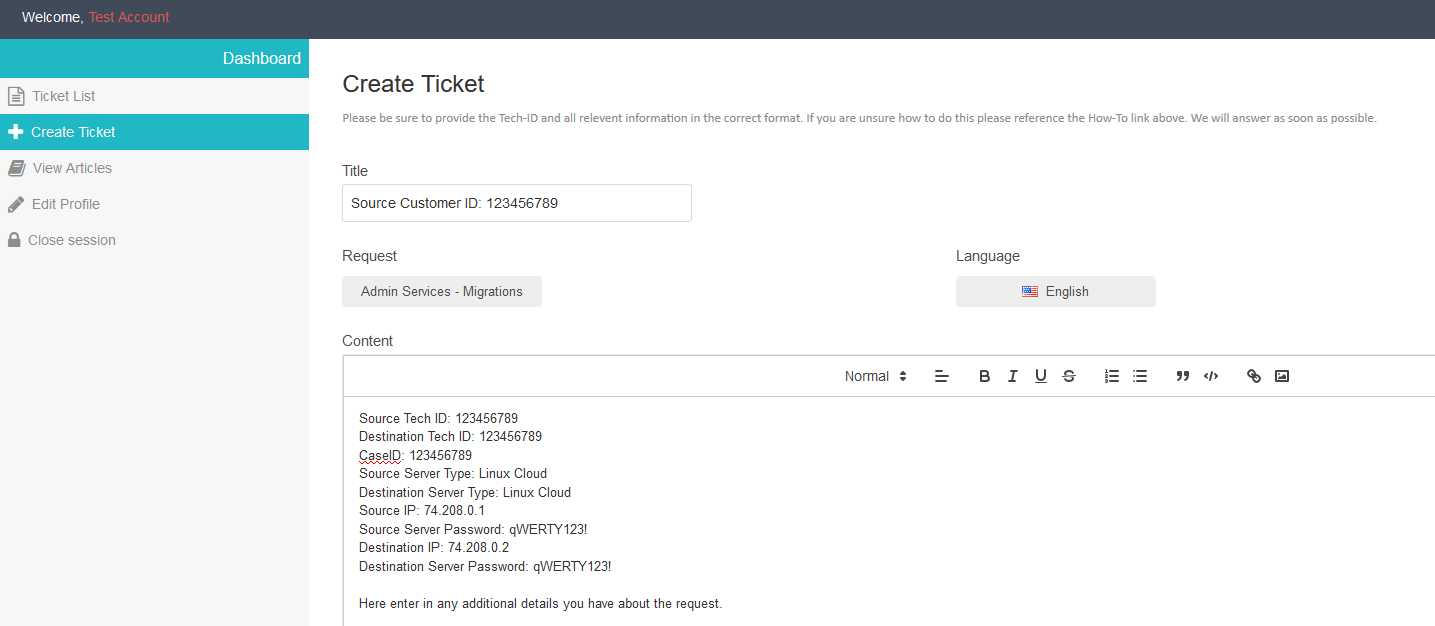Click Close session to log out

(72, 240)
